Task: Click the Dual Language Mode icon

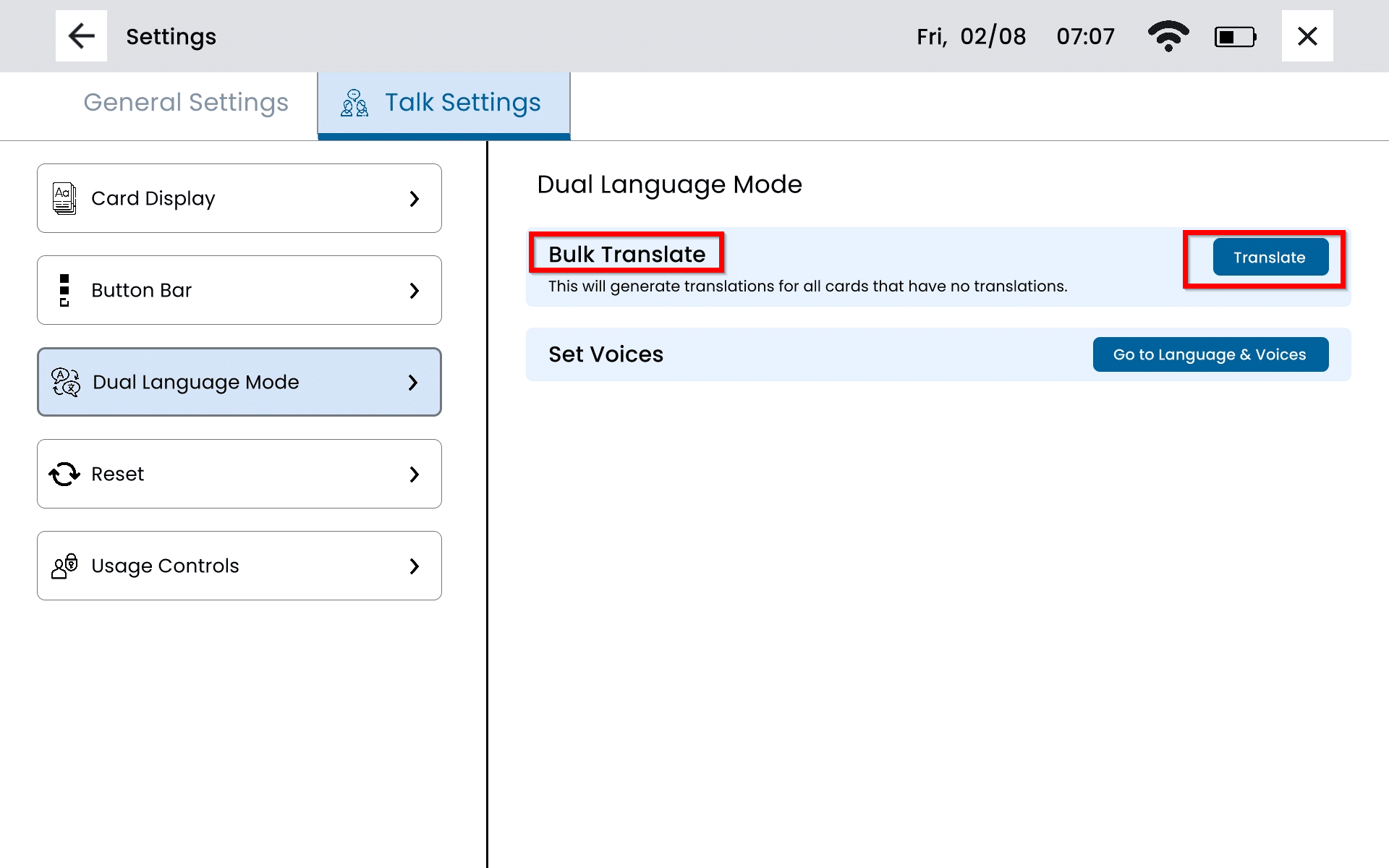Action: point(66,382)
